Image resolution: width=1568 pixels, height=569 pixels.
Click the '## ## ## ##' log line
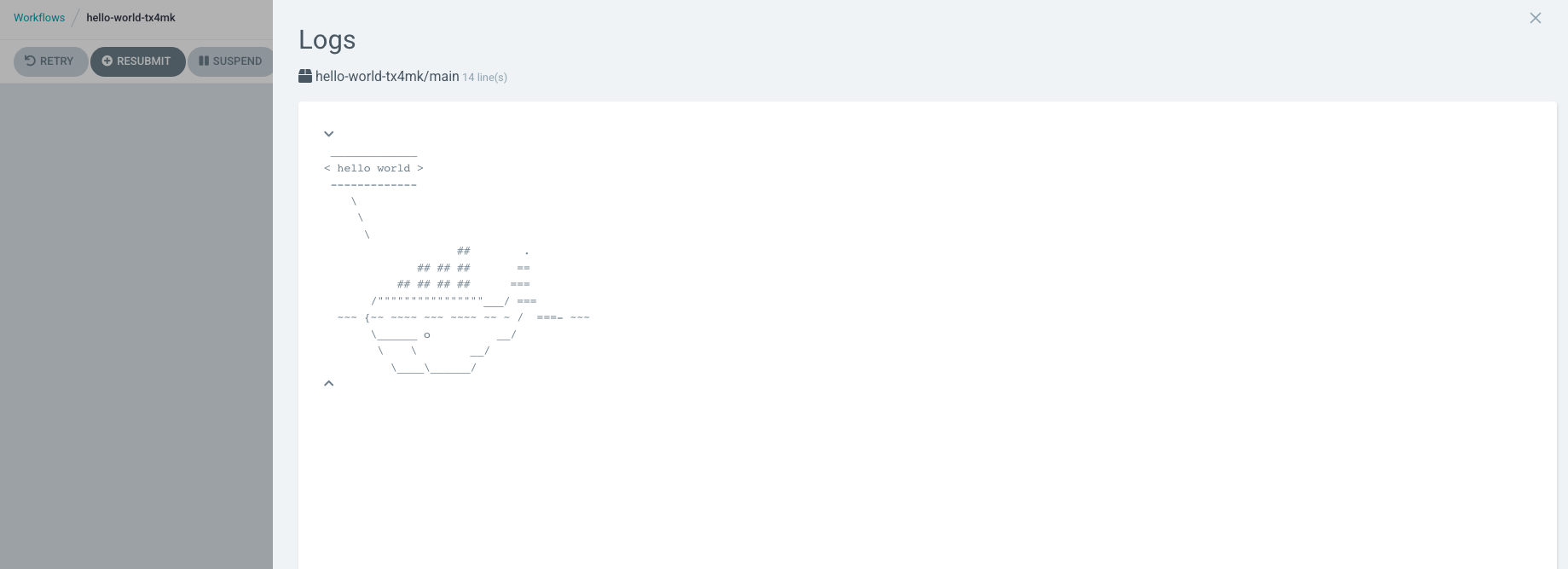tap(434, 284)
